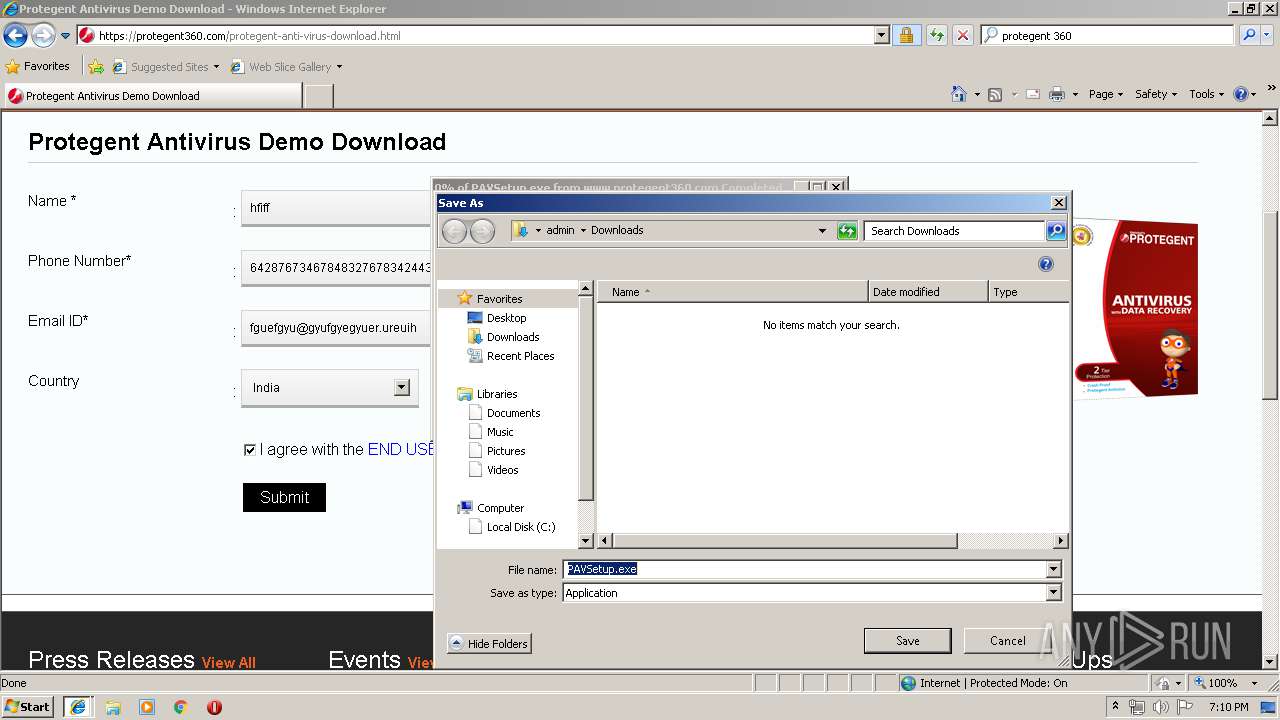This screenshot has height=720, width=1280.
Task: Click the Home icon in command bar
Action: tap(958, 94)
